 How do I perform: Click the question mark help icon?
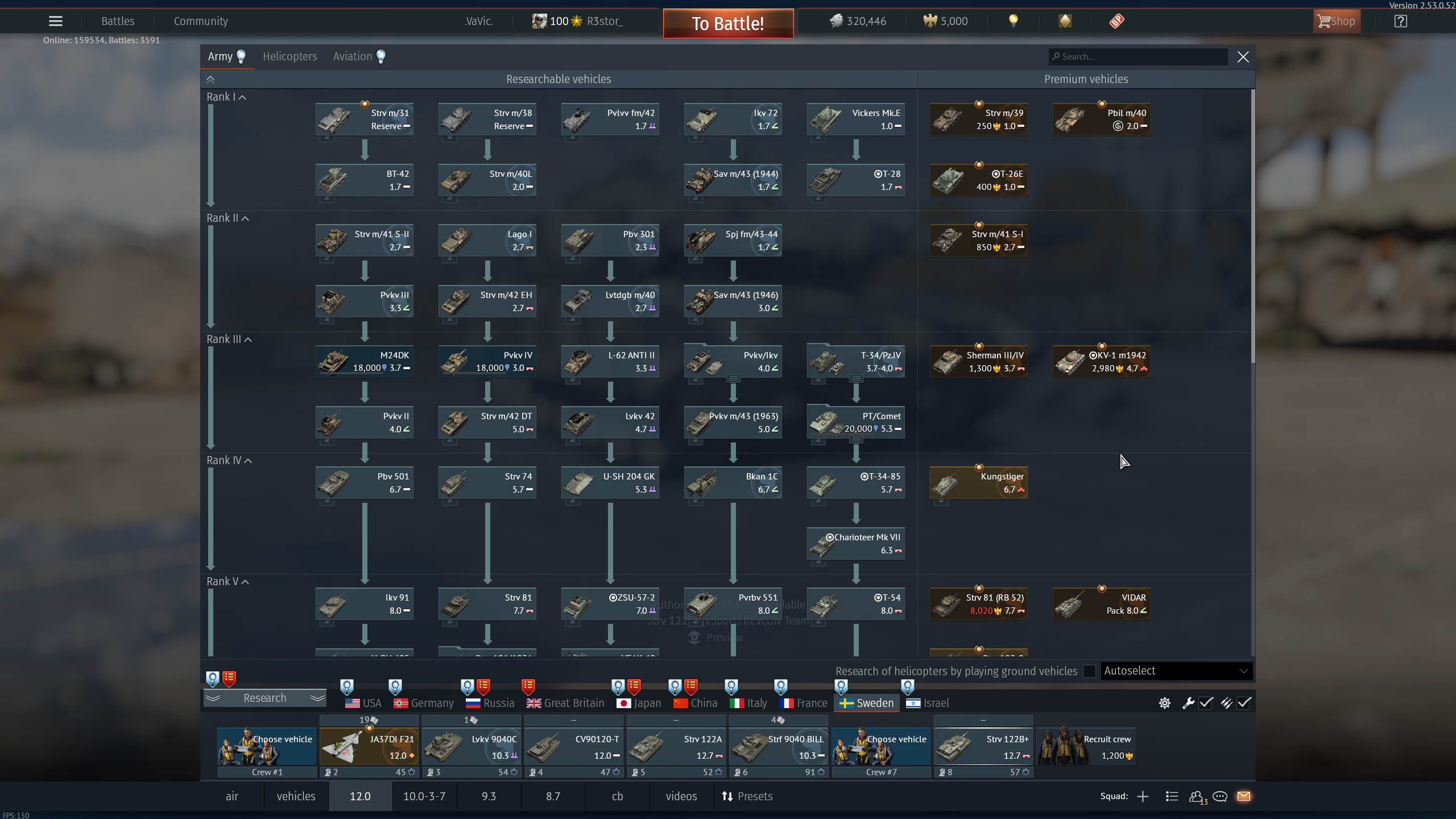click(x=1400, y=21)
